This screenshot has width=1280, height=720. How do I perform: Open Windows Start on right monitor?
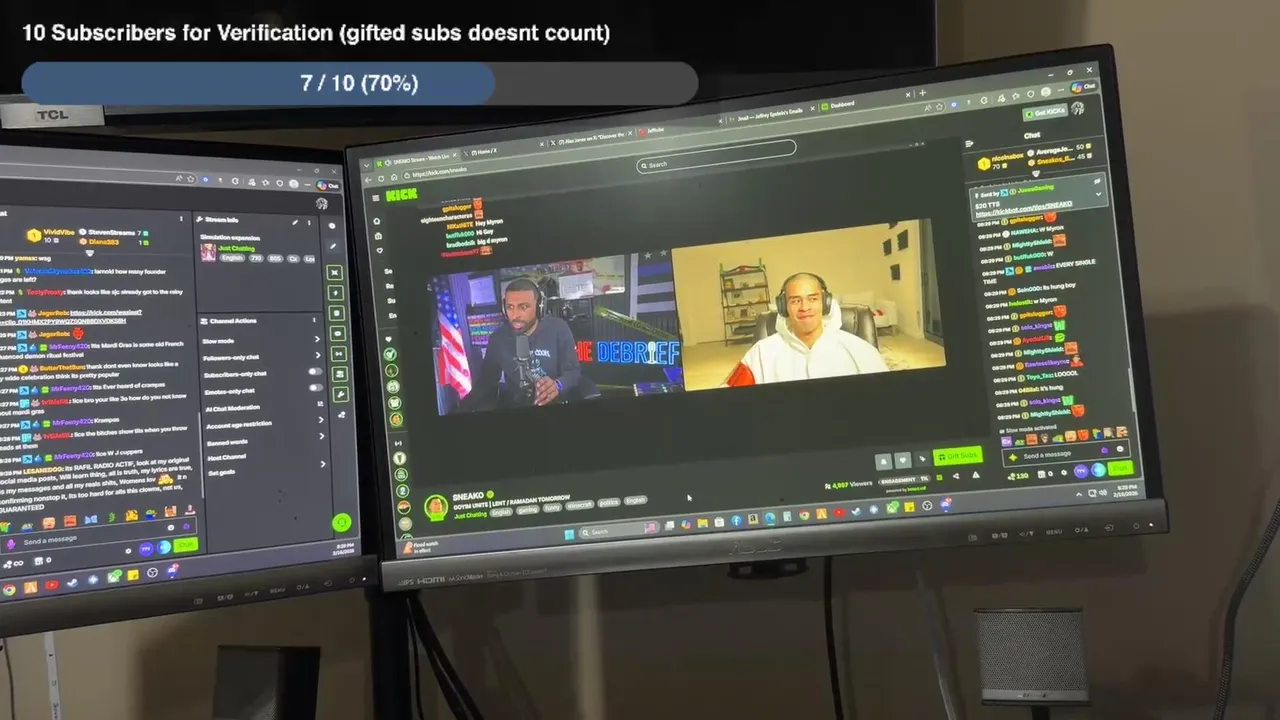click(569, 535)
